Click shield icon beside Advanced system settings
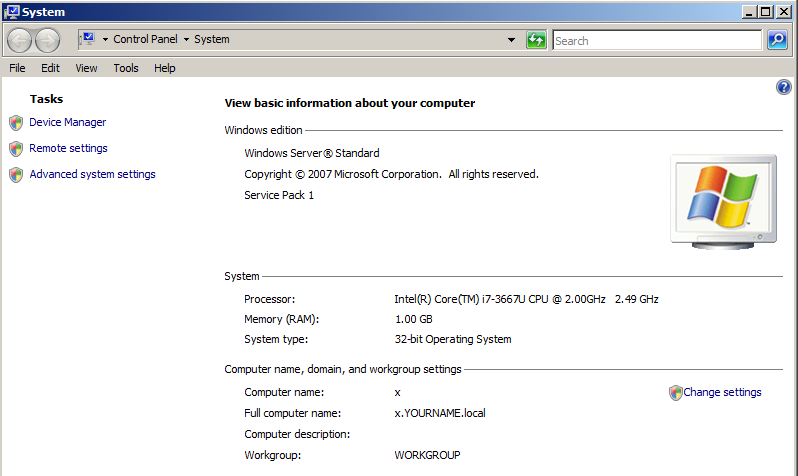This screenshot has height=476, width=798. click(x=16, y=175)
